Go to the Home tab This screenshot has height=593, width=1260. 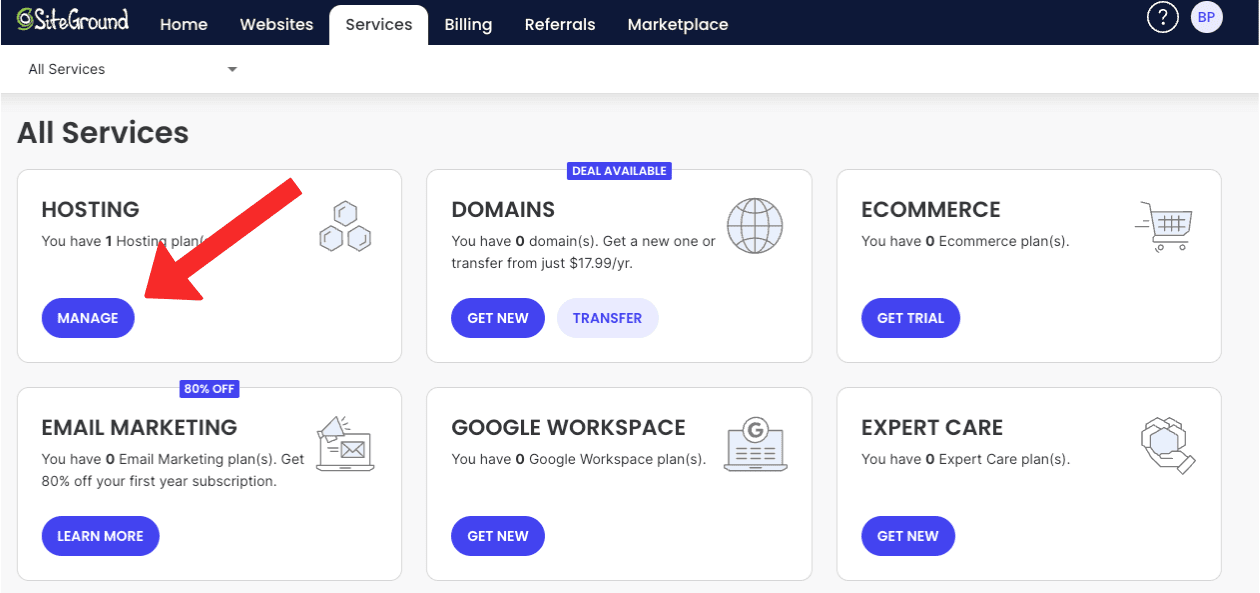(x=184, y=24)
